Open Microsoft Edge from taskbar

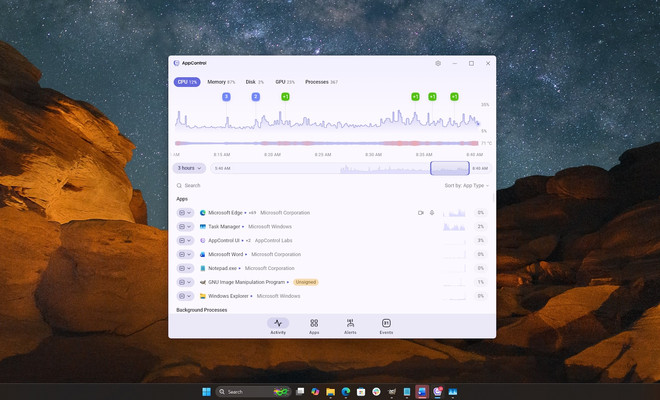[346, 392]
